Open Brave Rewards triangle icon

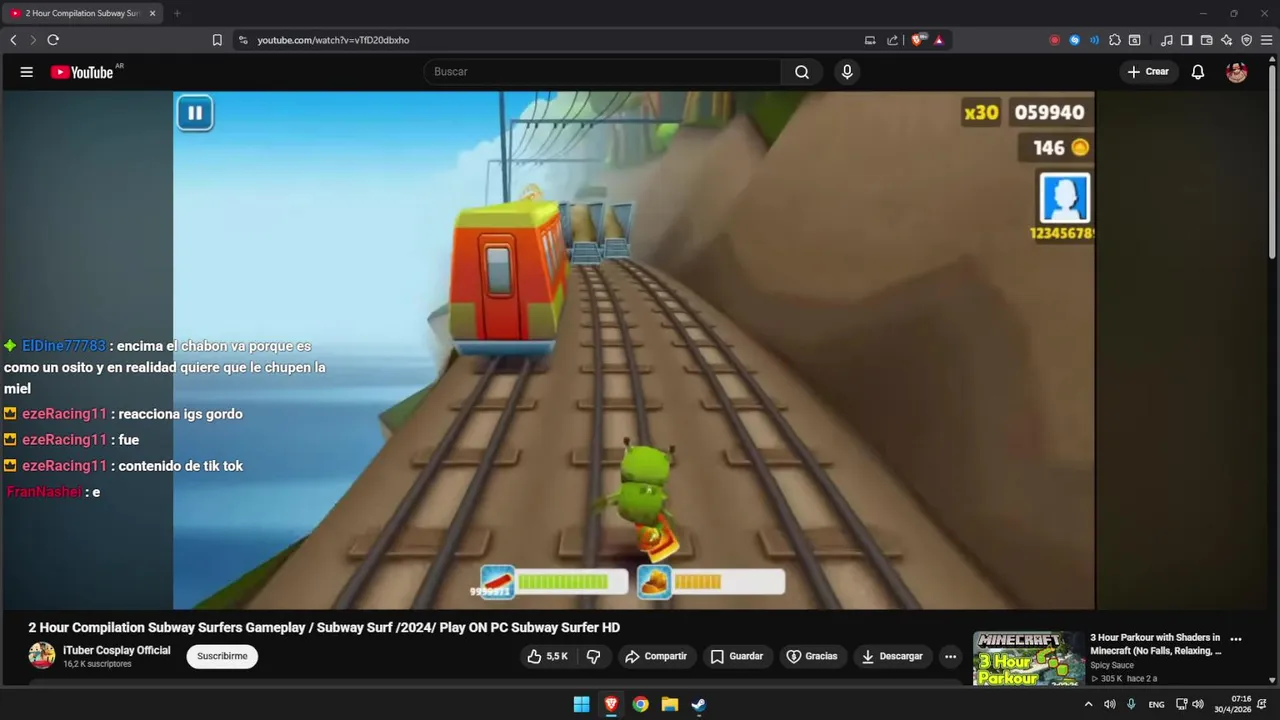939,40
